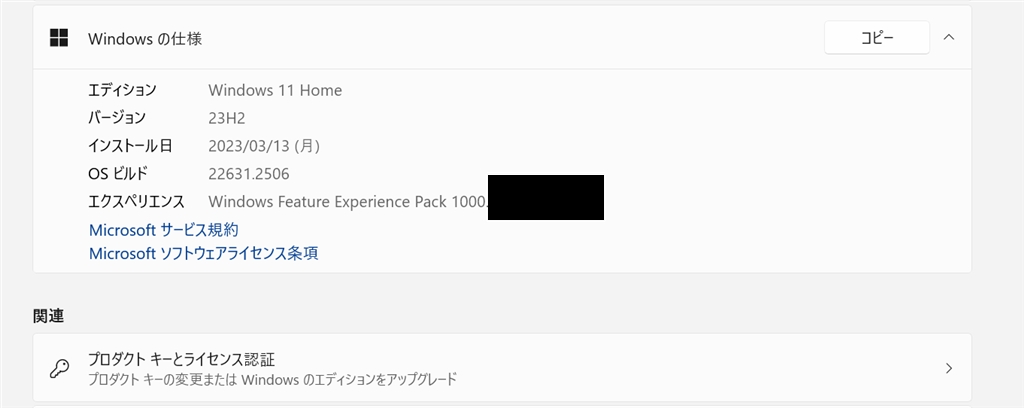Open the プロダクト キーとライセンス認証 title

point(181,359)
